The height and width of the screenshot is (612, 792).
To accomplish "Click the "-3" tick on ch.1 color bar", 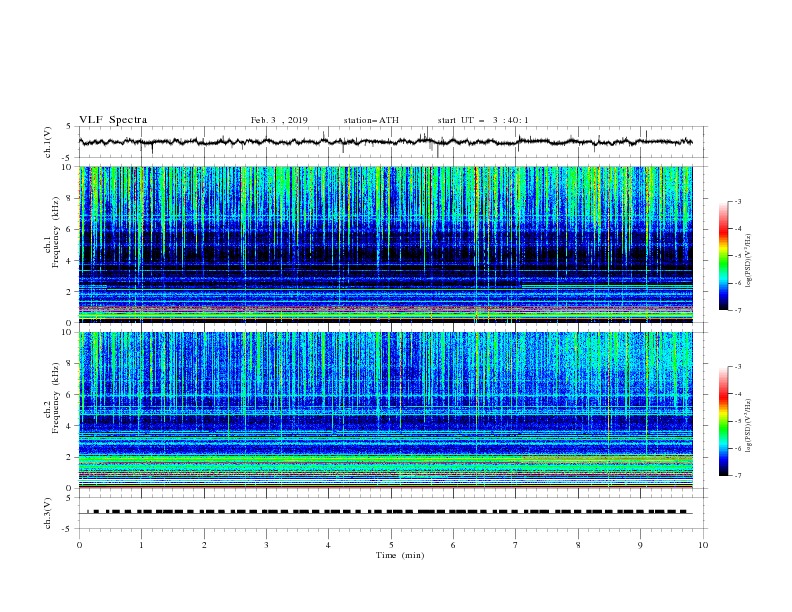I will pos(737,201).
